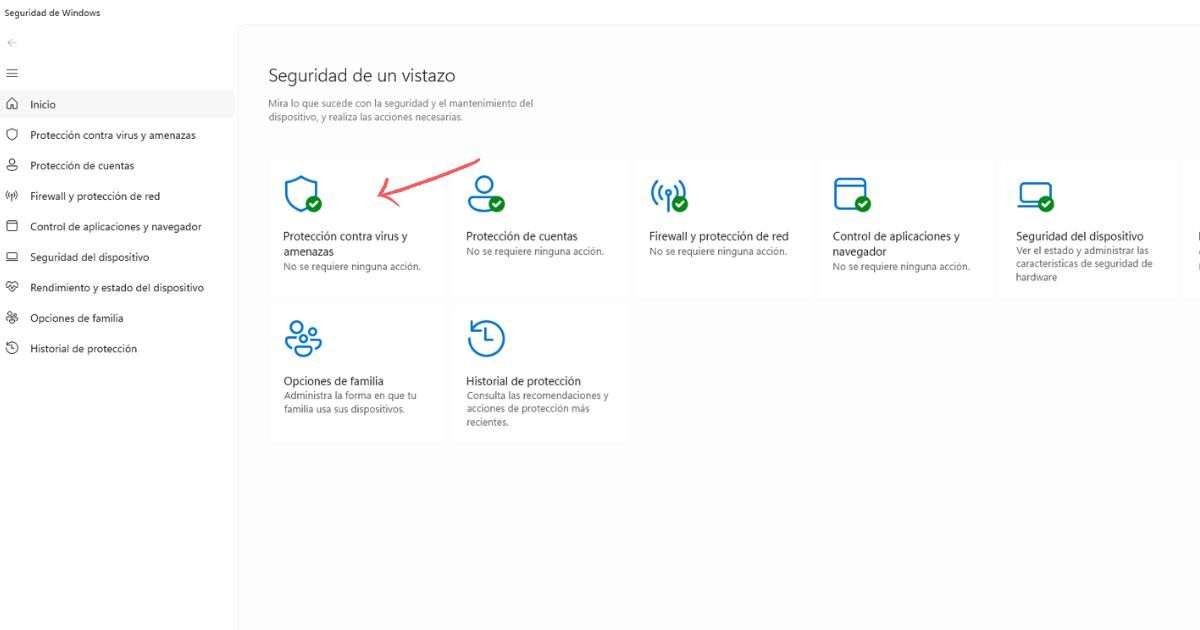Open the Opciones de familia card title
The image size is (1200, 630).
tap(333, 381)
